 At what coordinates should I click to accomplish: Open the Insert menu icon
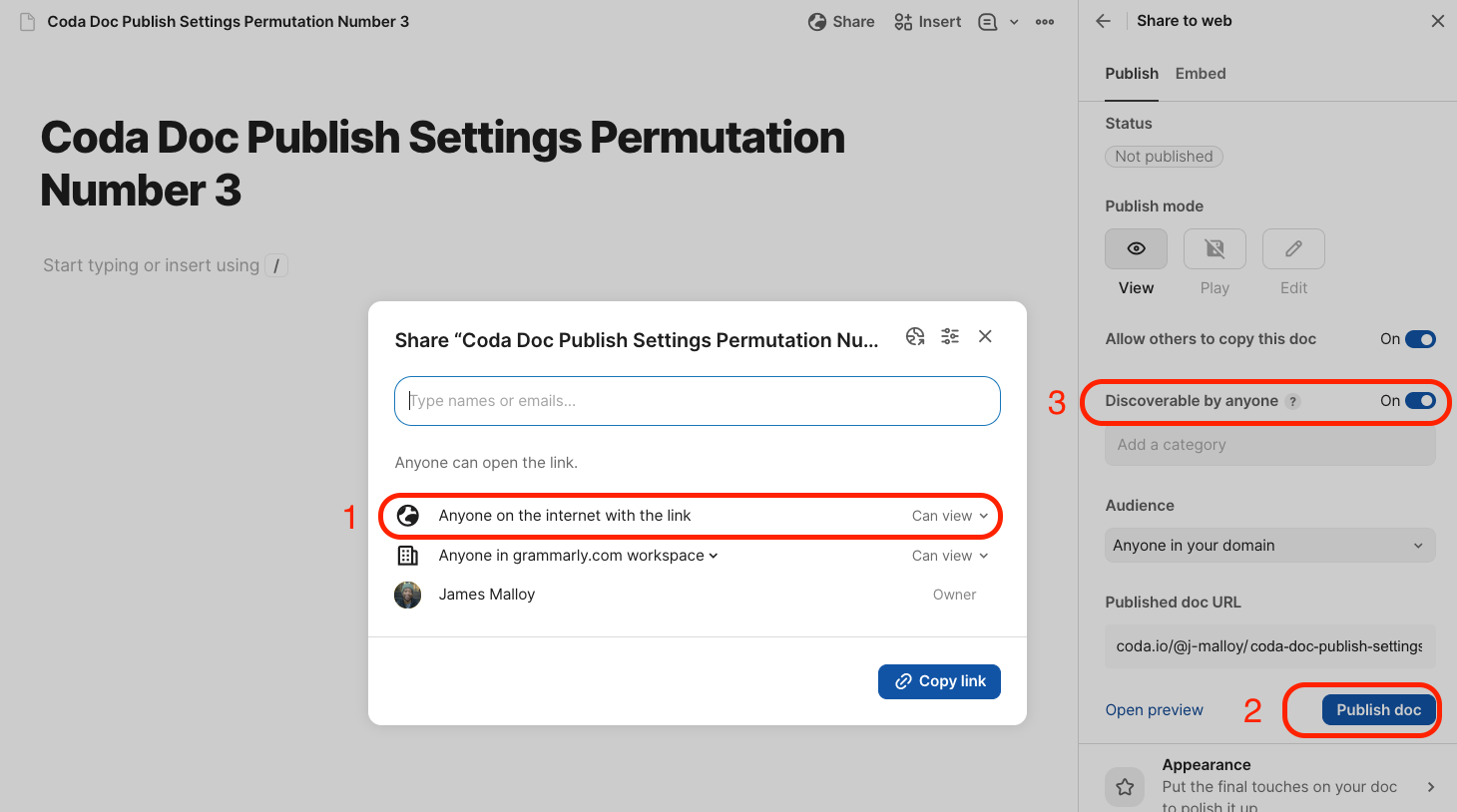903,22
